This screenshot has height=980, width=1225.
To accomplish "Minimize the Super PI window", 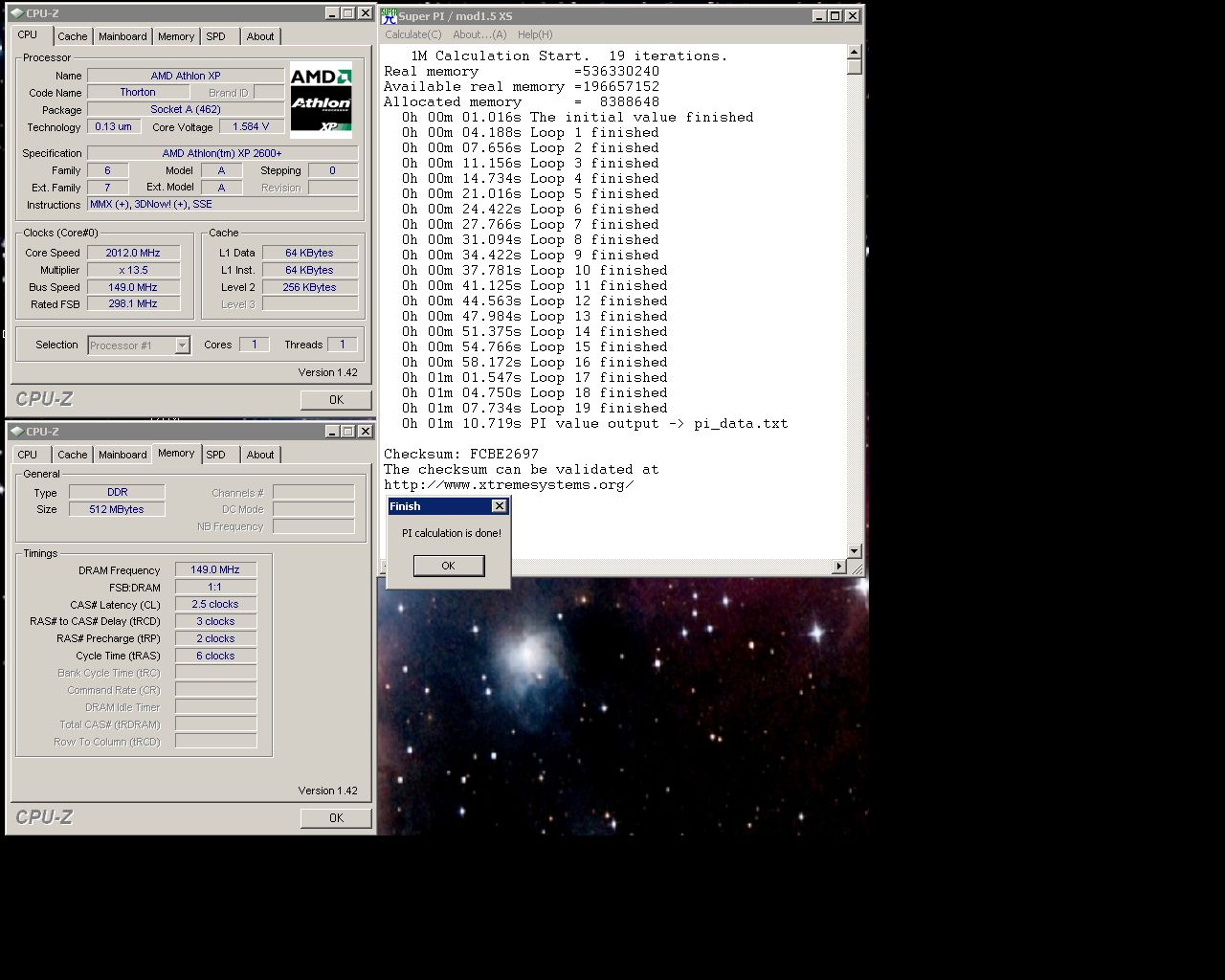I will pos(820,15).
